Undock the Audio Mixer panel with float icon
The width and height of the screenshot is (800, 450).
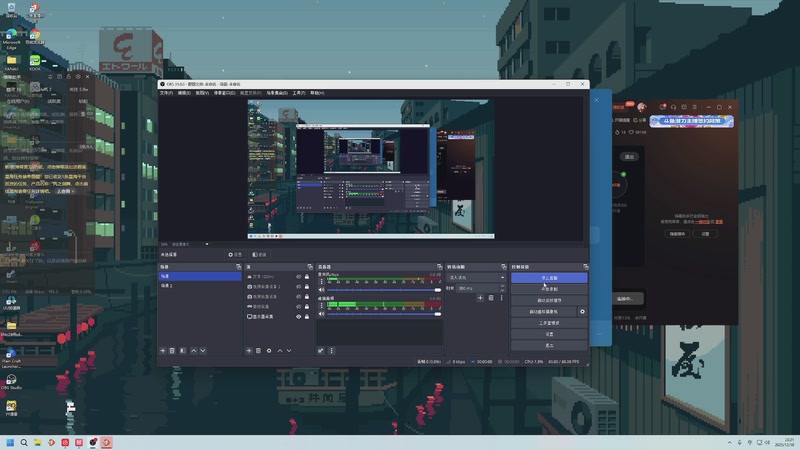(x=439, y=267)
